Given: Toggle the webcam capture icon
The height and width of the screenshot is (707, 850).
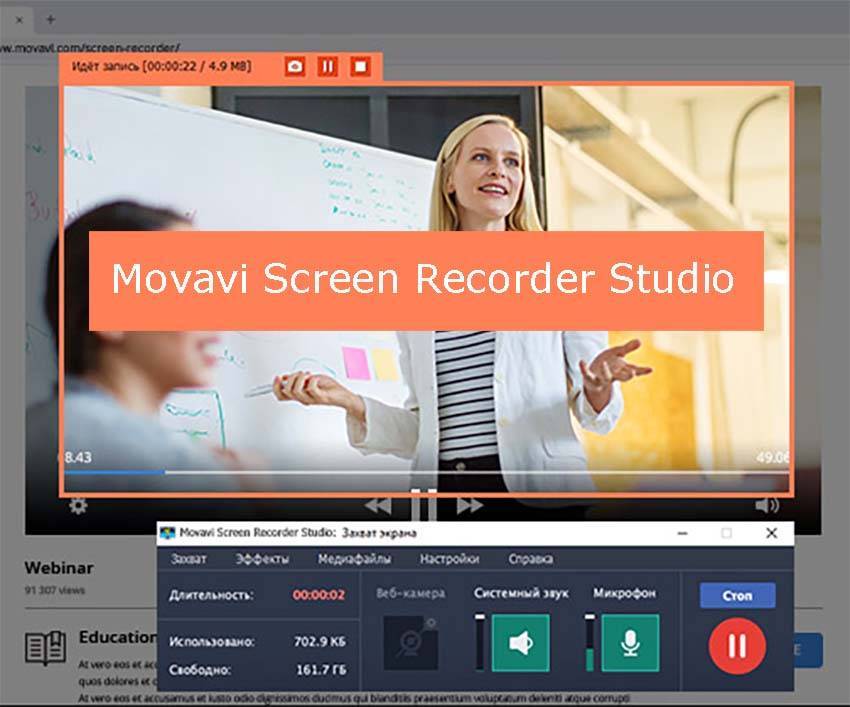Looking at the screenshot, I should tap(410, 642).
